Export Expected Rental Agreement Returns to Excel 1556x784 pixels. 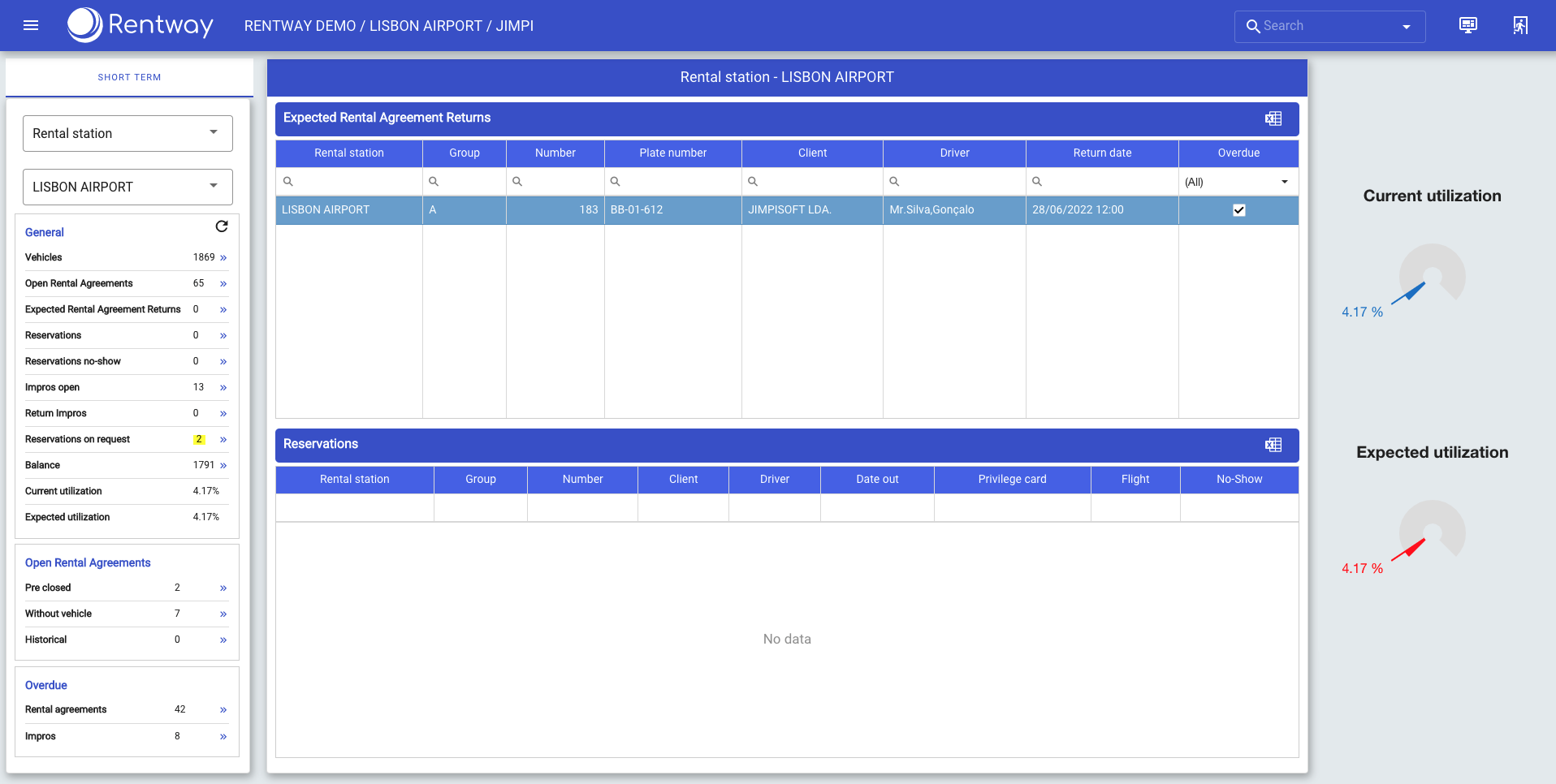(x=1273, y=118)
